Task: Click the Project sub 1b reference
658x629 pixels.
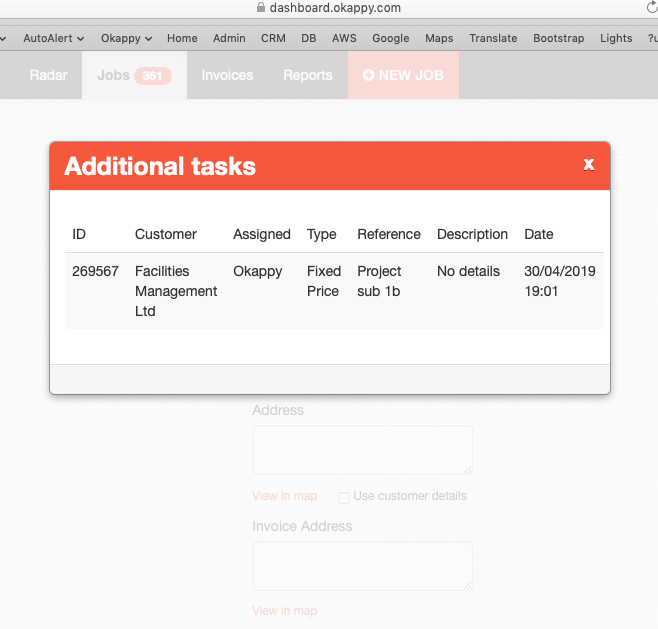Action: [x=379, y=281]
